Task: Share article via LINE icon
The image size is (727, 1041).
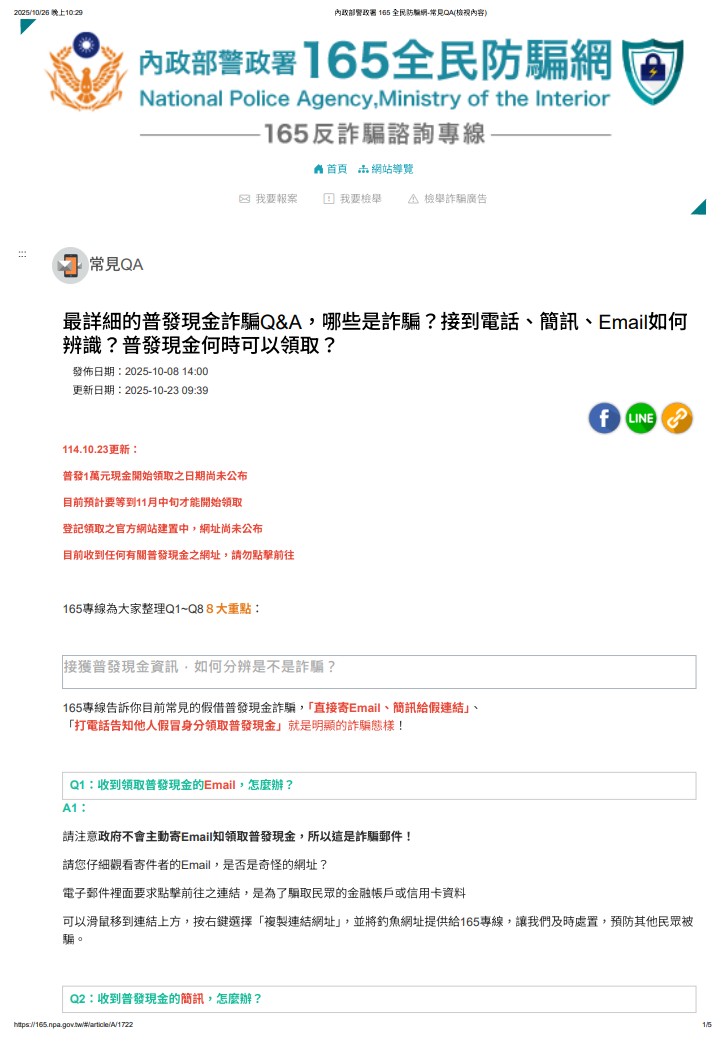Action: point(640,418)
